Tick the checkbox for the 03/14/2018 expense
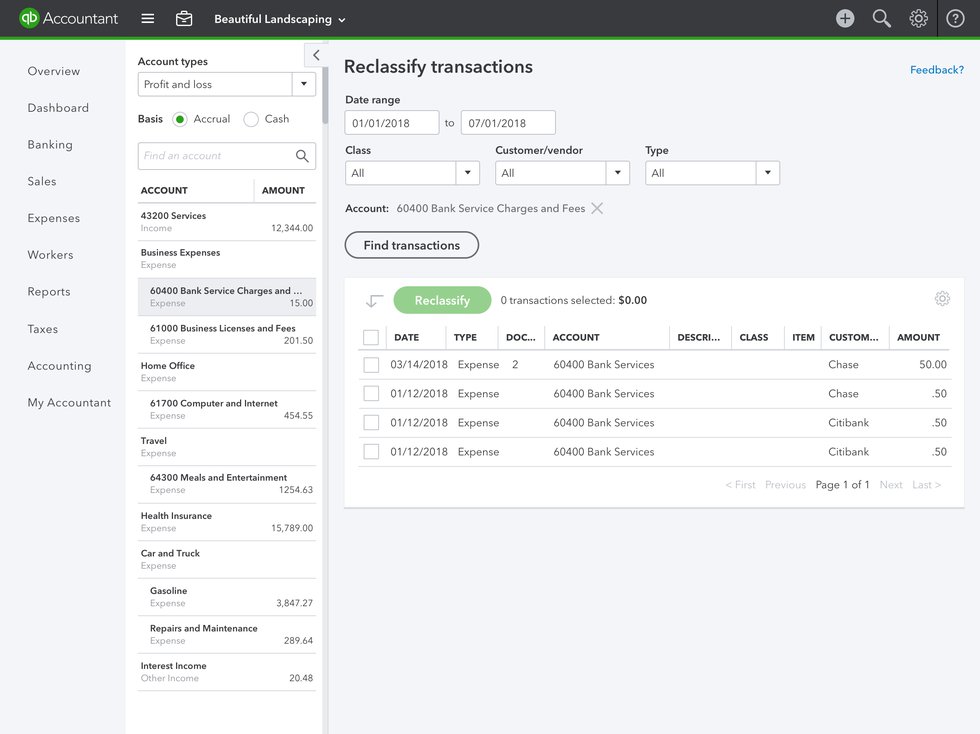980x734 pixels. click(371, 365)
